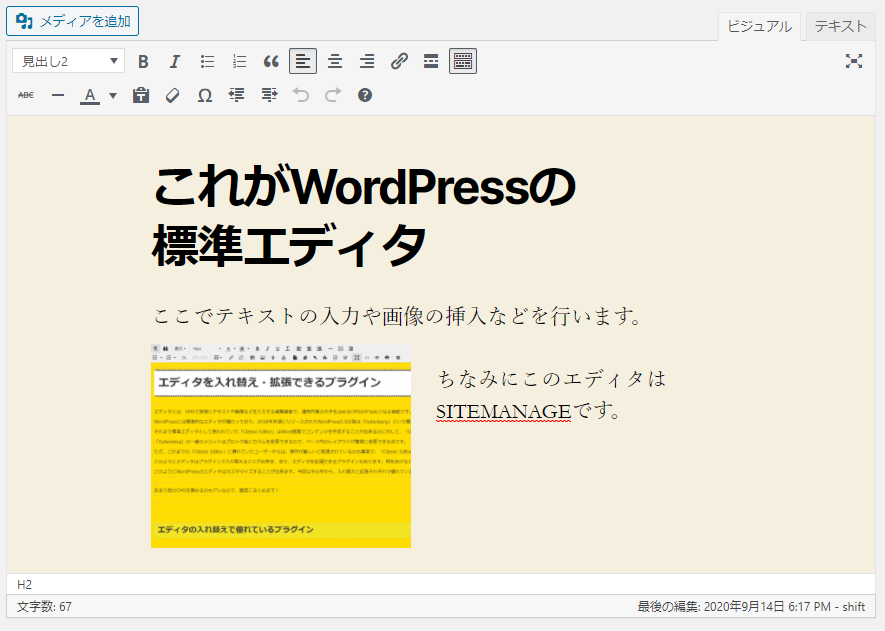Apply blockquote formatting
Viewport: 885px width, 631px height.
[x=271, y=61]
